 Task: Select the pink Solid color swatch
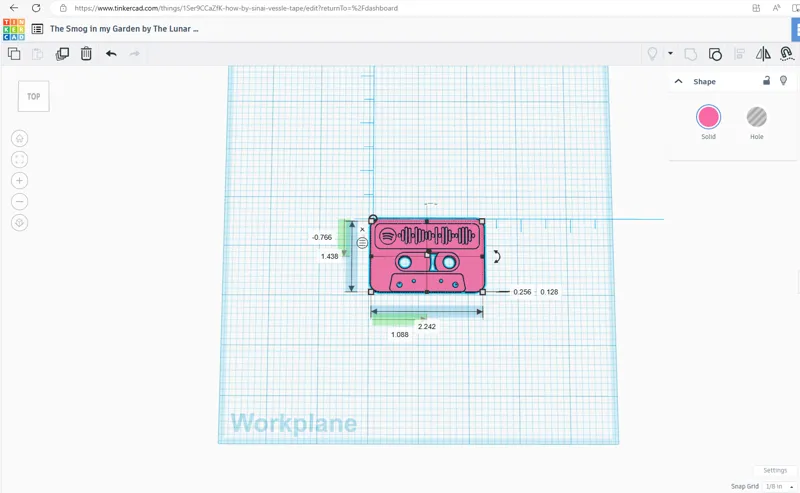pyautogui.click(x=709, y=117)
